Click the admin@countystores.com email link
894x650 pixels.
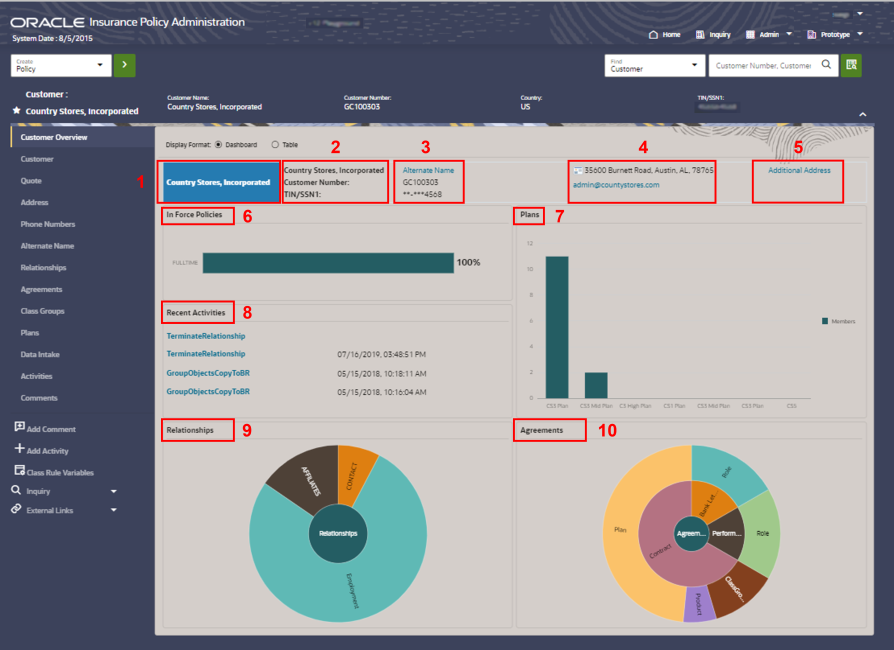click(x=616, y=185)
